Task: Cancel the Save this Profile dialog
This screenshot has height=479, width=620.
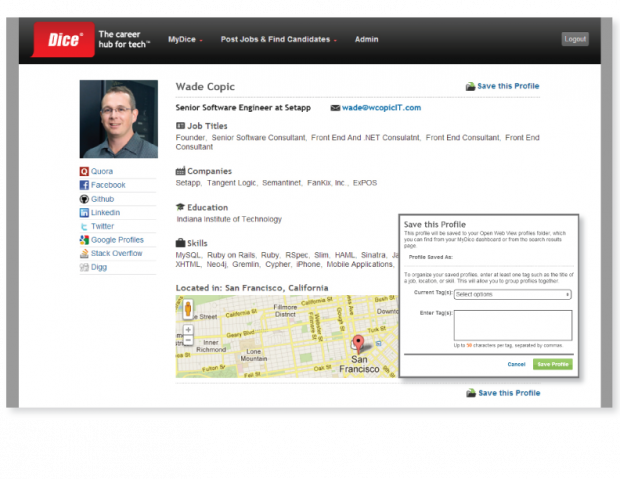Action: click(x=516, y=364)
